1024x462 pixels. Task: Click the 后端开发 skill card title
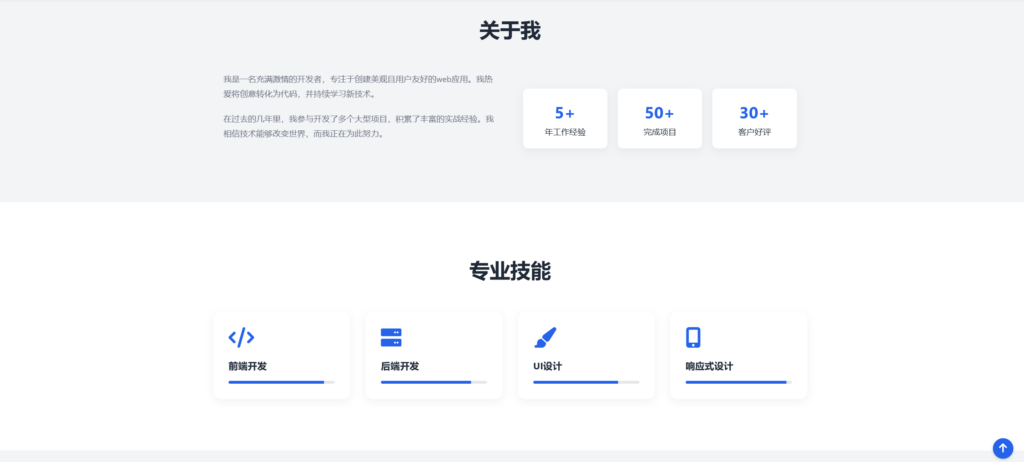400,366
